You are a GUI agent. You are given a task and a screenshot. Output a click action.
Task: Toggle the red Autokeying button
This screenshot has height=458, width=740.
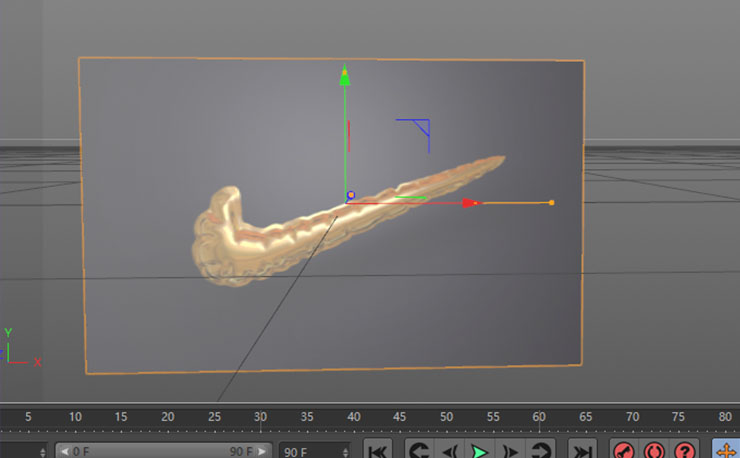[654, 451]
